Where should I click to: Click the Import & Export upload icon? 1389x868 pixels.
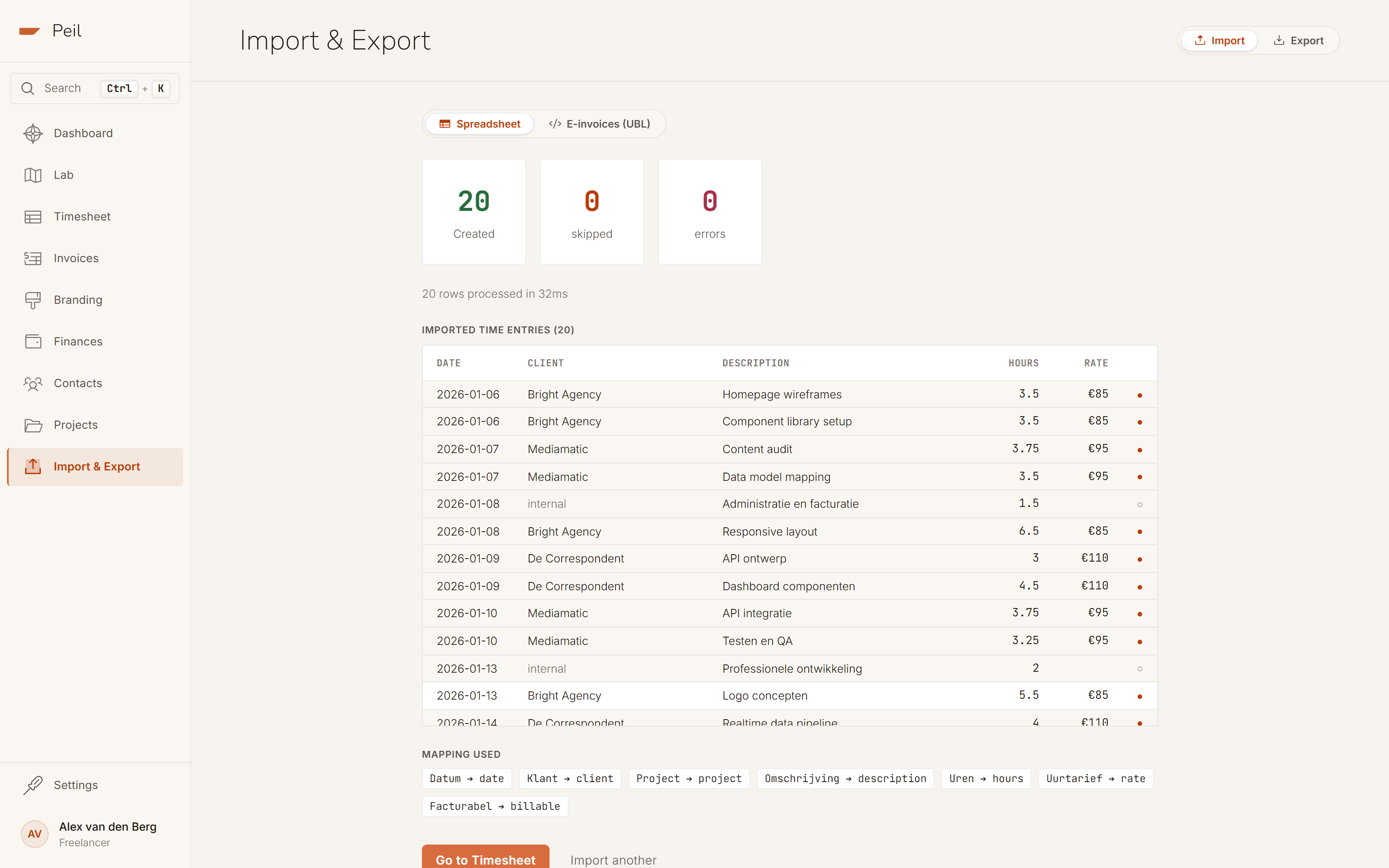33,467
